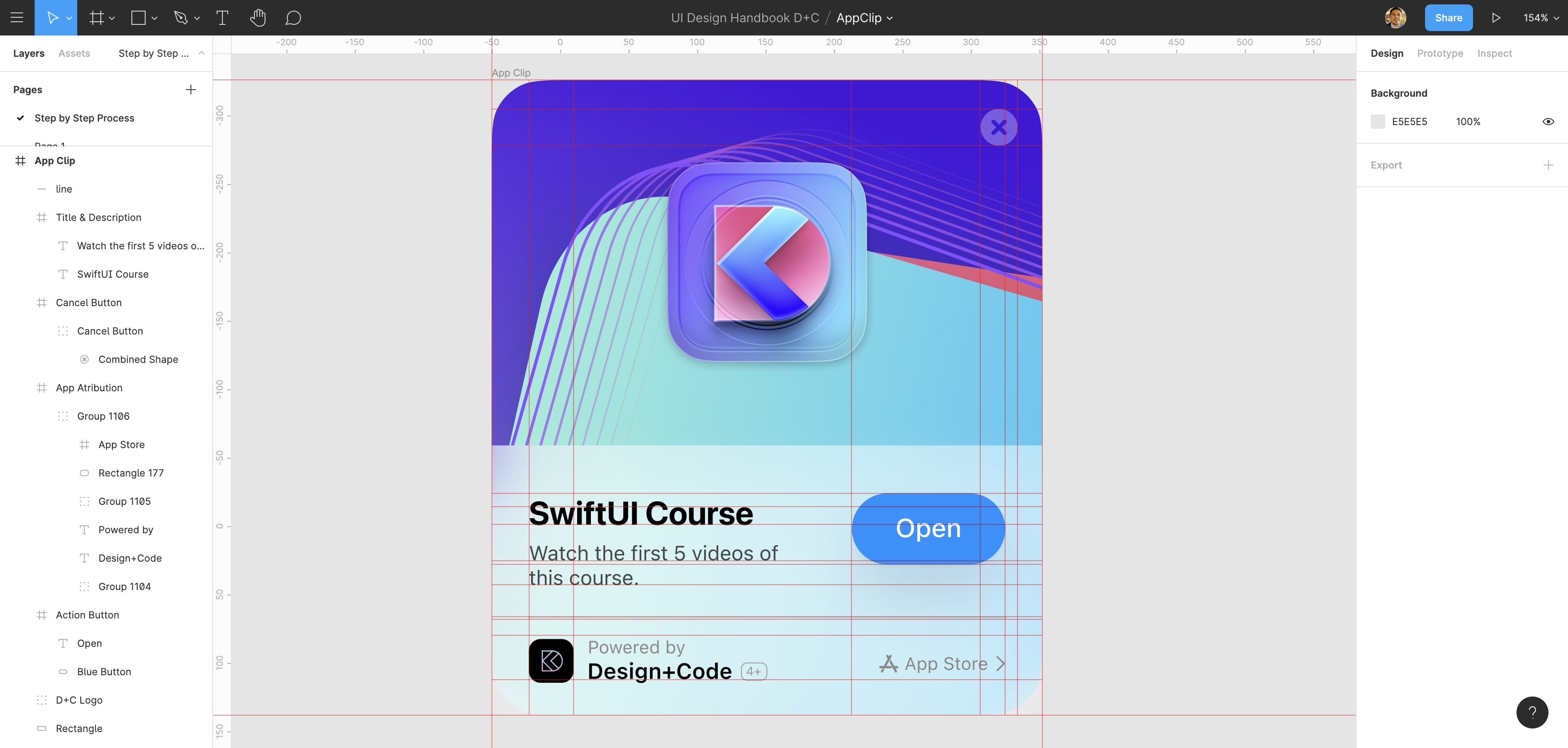
Task: Select the Pen tool
Action: click(x=181, y=18)
